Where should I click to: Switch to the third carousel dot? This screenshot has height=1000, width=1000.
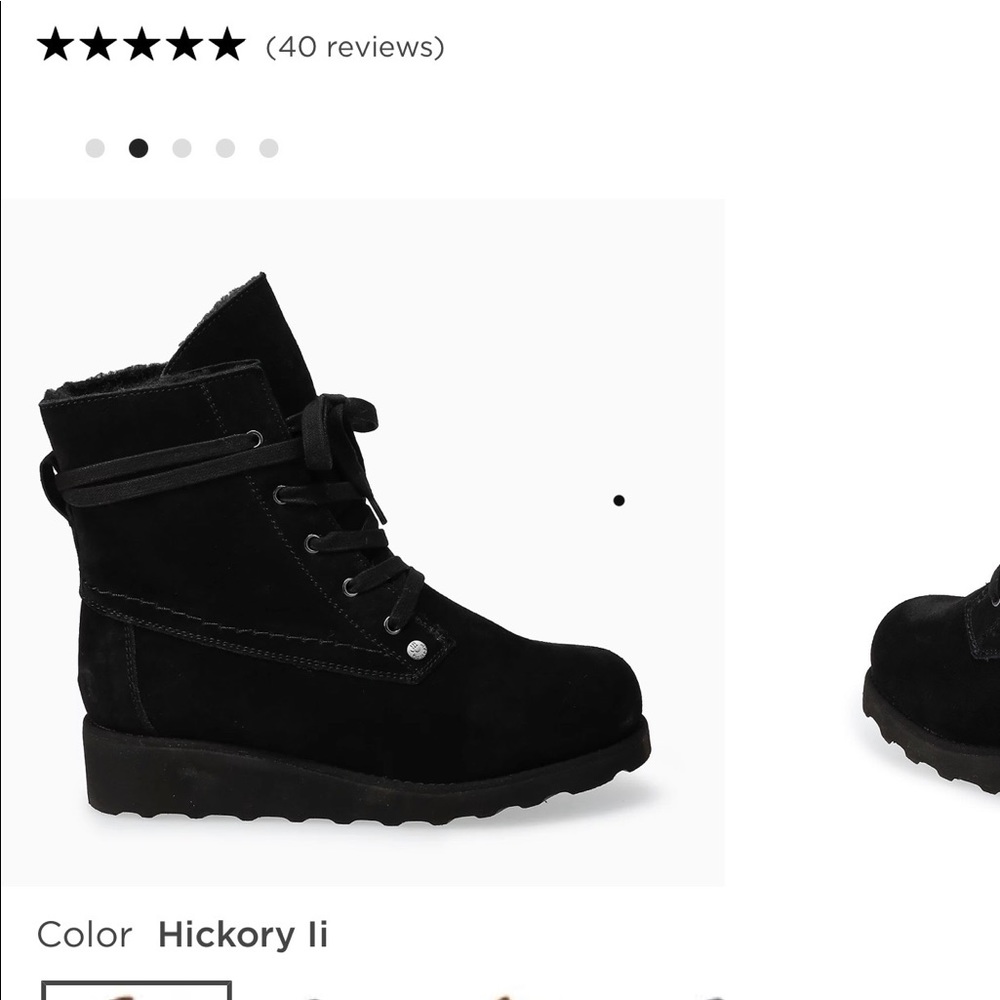182,148
